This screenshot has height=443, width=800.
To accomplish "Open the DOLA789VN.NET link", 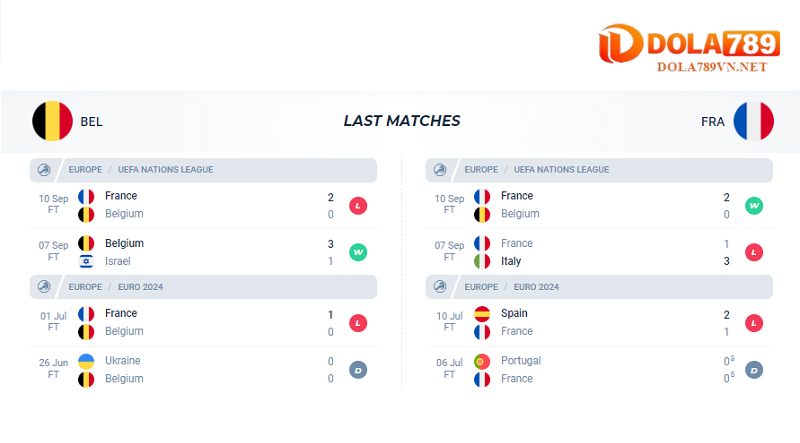I will pos(712,67).
